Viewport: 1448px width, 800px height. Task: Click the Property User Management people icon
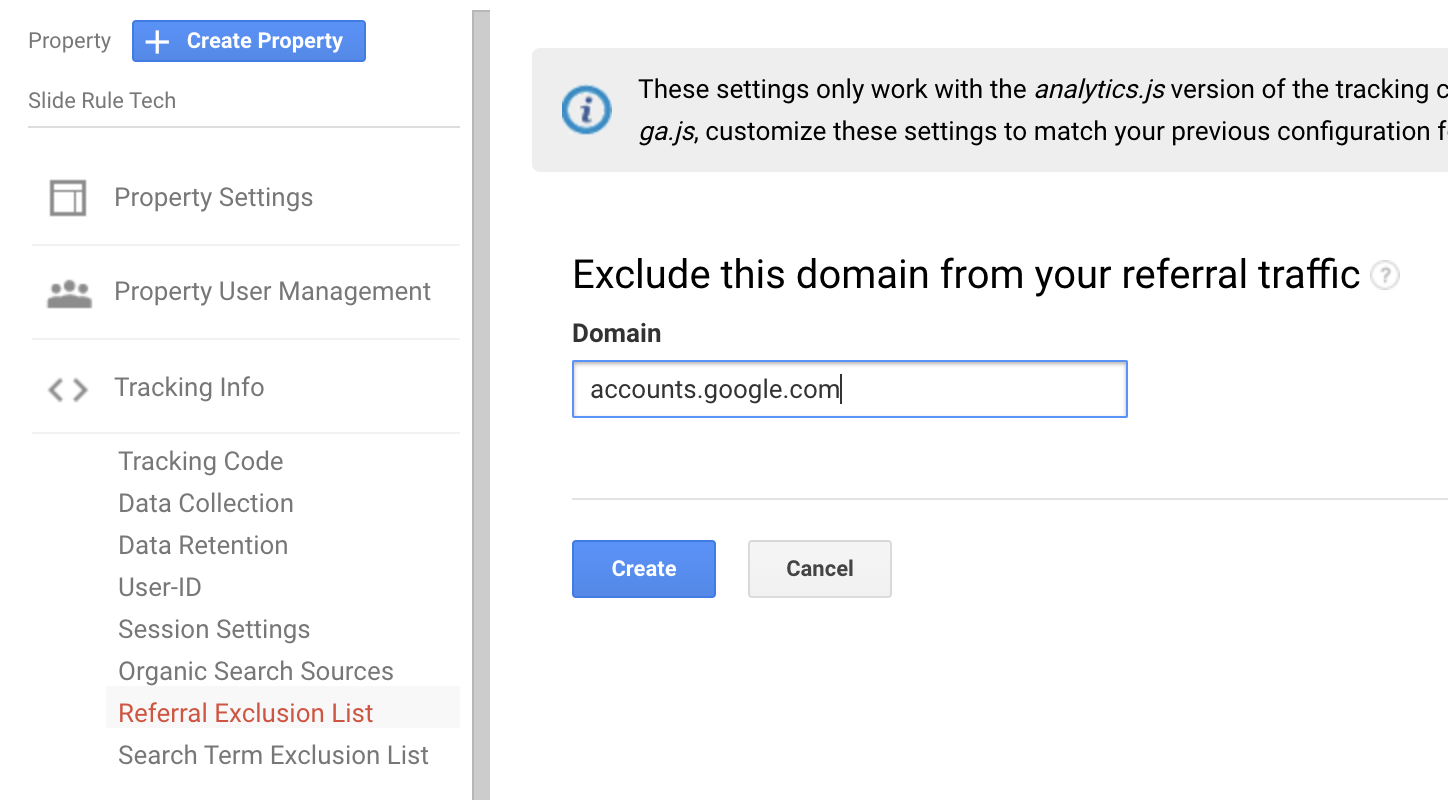pyautogui.click(x=69, y=293)
